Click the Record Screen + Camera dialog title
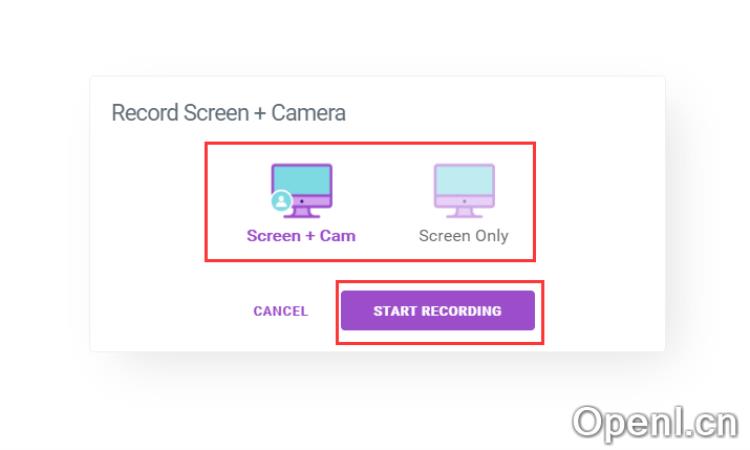 point(228,113)
